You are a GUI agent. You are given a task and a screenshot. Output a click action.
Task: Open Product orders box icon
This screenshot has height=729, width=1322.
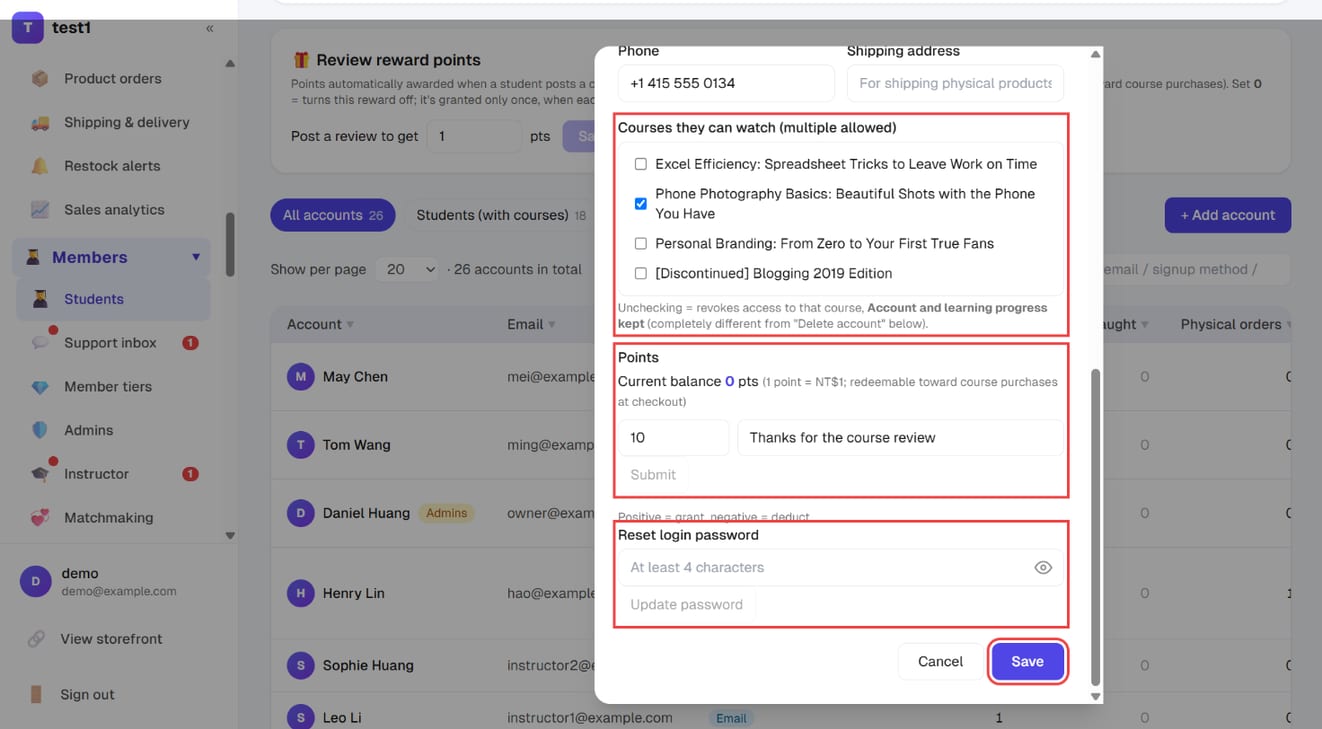pos(40,78)
